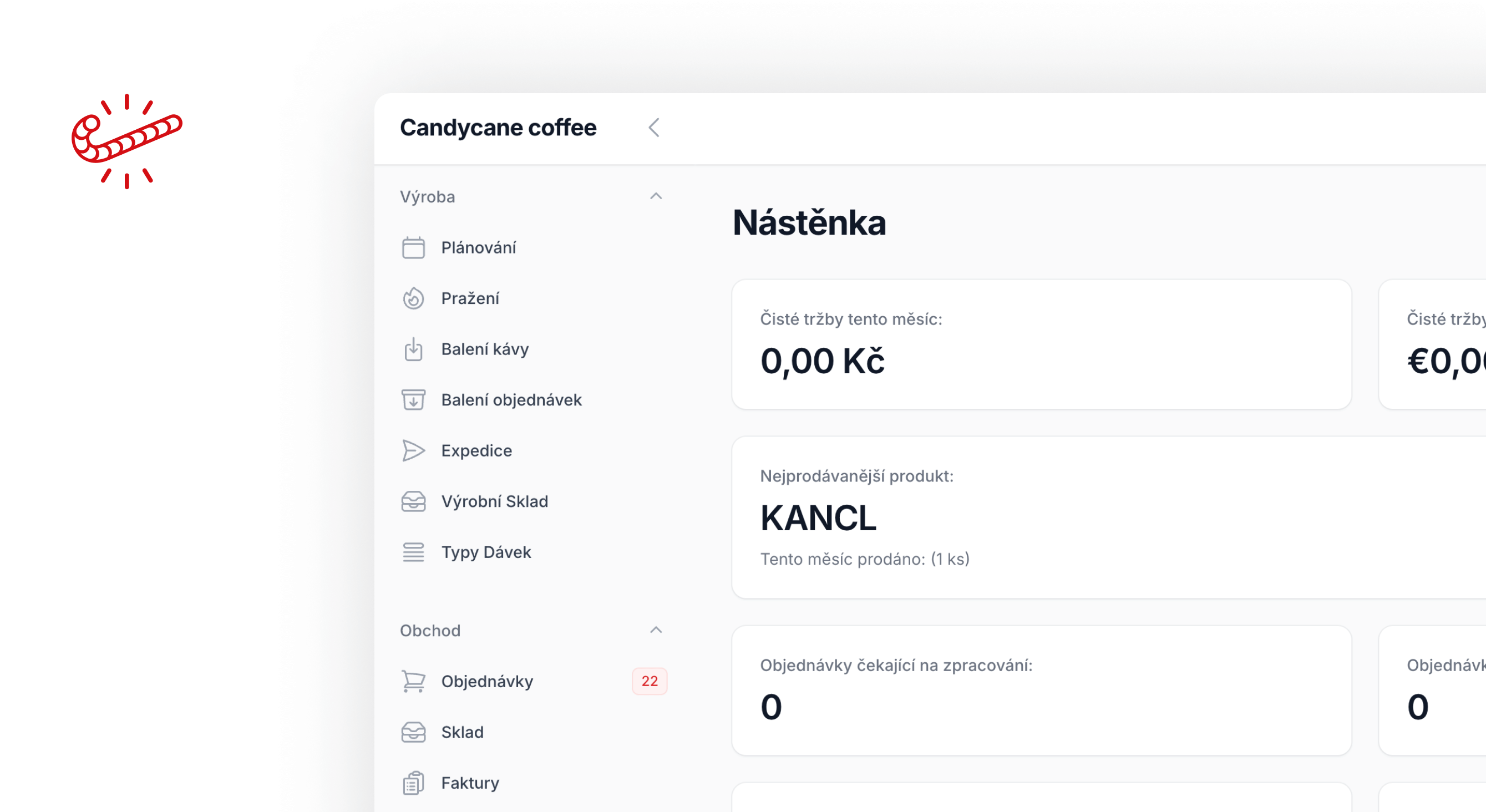Image resolution: width=1486 pixels, height=812 pixels.
Task: Click the red candy cane logo
Action: tap(127, 141)
